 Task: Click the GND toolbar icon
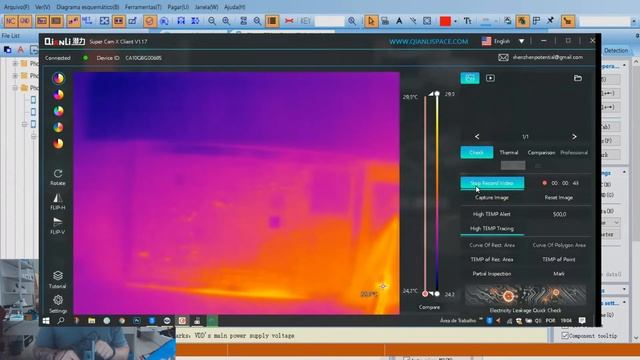pyautogui.click(x=25, y=21)
